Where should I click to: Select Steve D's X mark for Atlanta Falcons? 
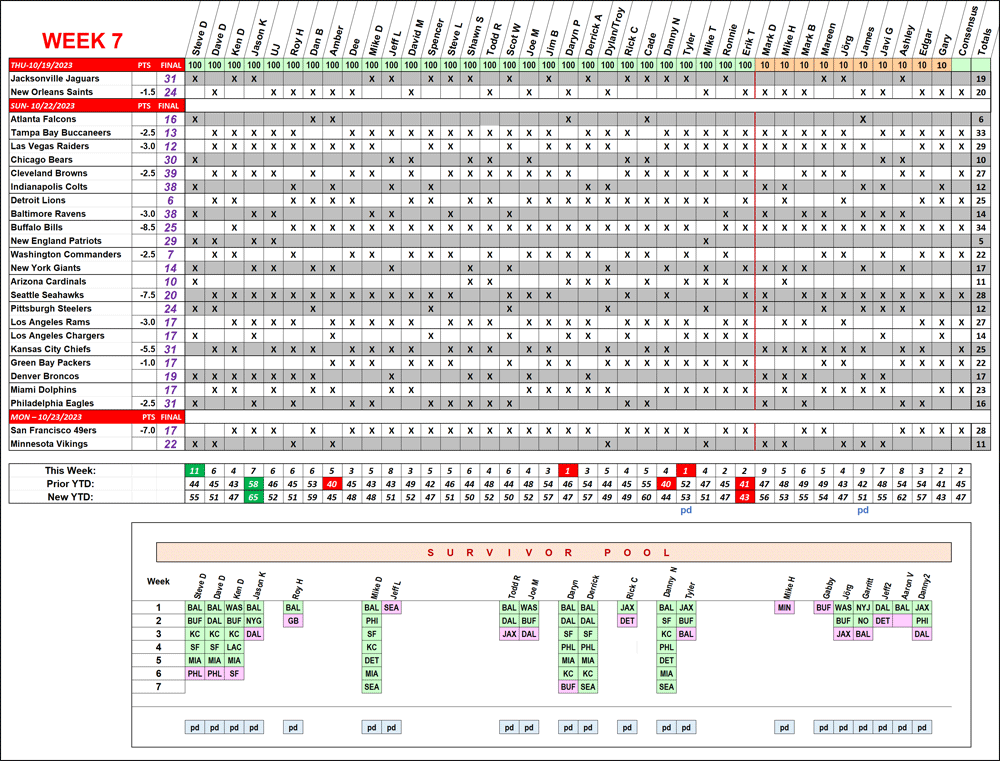click(195, 119)
